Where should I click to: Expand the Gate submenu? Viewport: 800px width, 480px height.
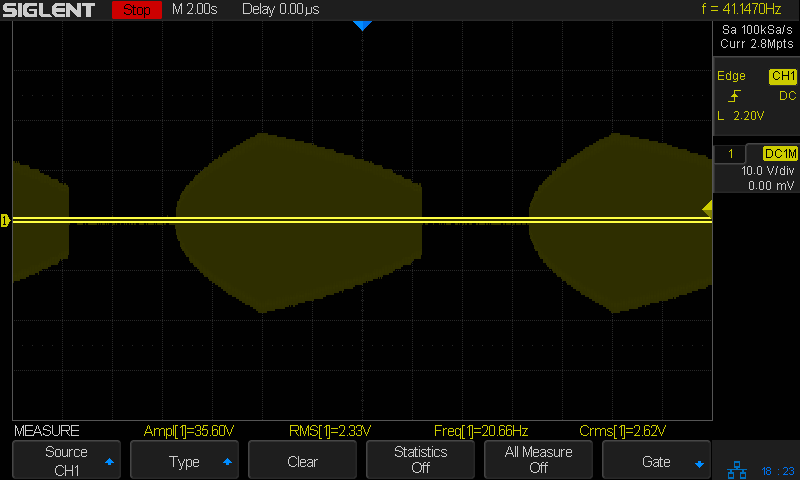click(656, 461)
